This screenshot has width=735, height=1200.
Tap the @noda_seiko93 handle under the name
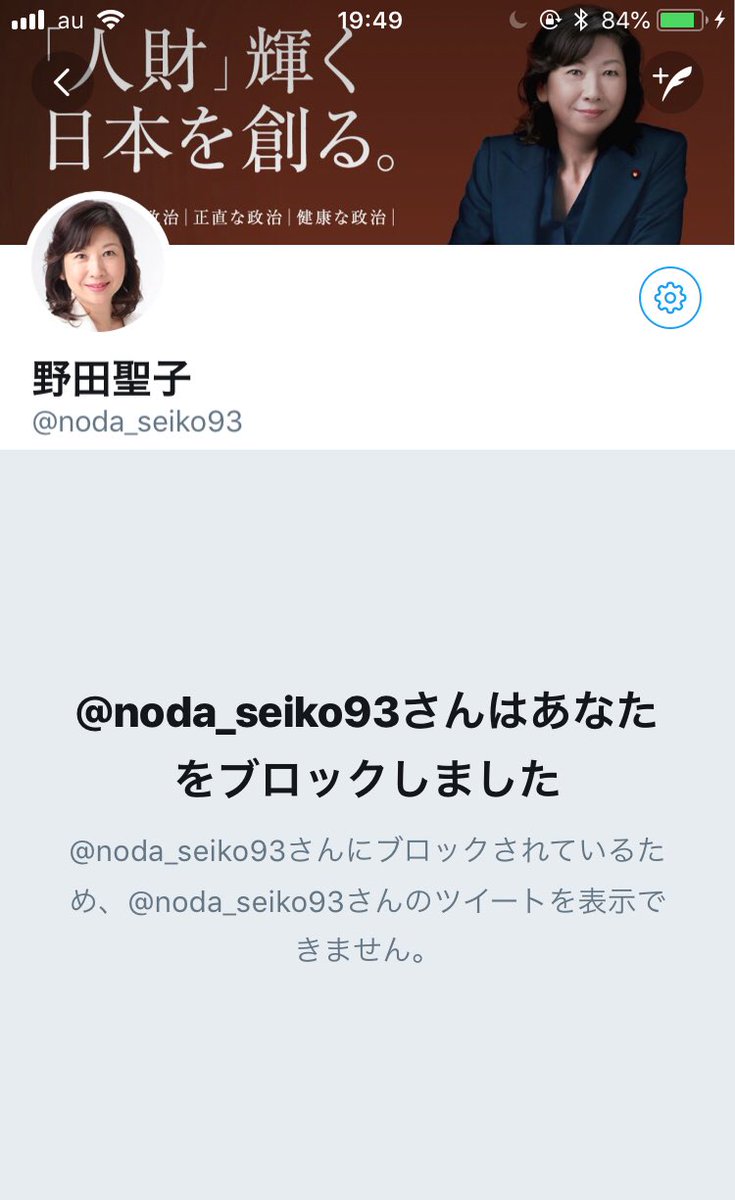point(137,421)
